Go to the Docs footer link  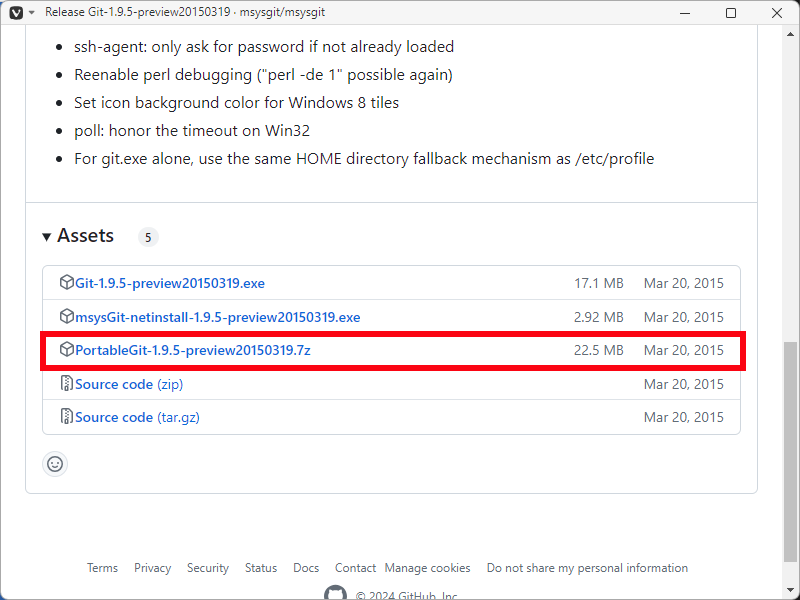click(306, 568)
